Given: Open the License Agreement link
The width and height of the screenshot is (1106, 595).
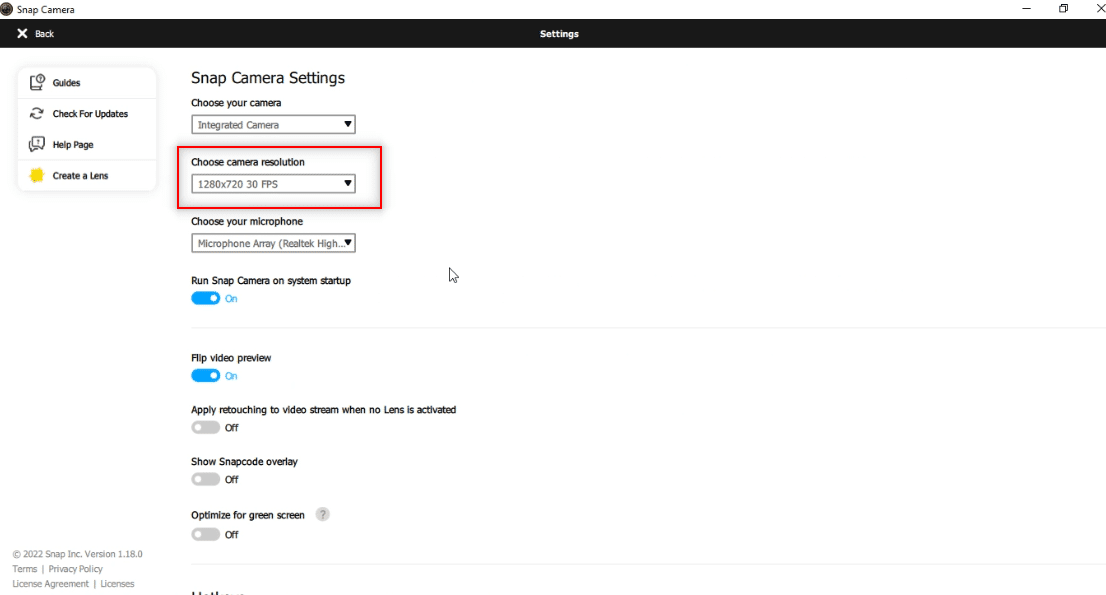Looking at the screenshot, I should [51, 584].
